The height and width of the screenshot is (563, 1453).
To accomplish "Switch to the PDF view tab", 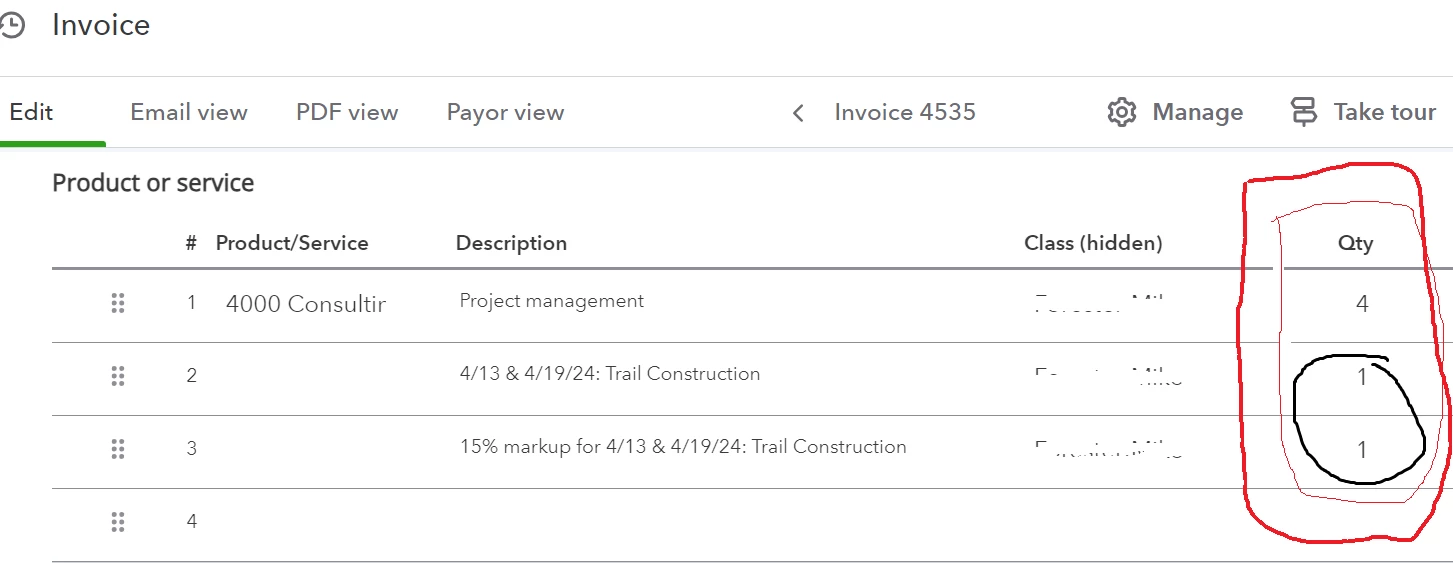I will pos(347,112).
